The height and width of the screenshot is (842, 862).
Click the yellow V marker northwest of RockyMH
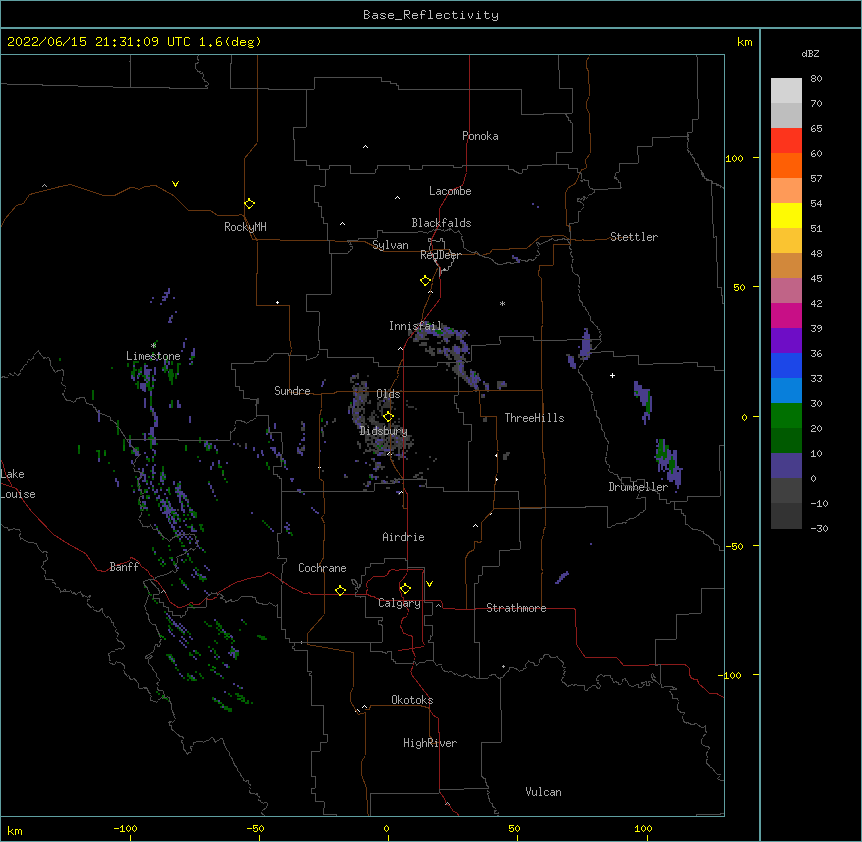[x=175, y=184]
